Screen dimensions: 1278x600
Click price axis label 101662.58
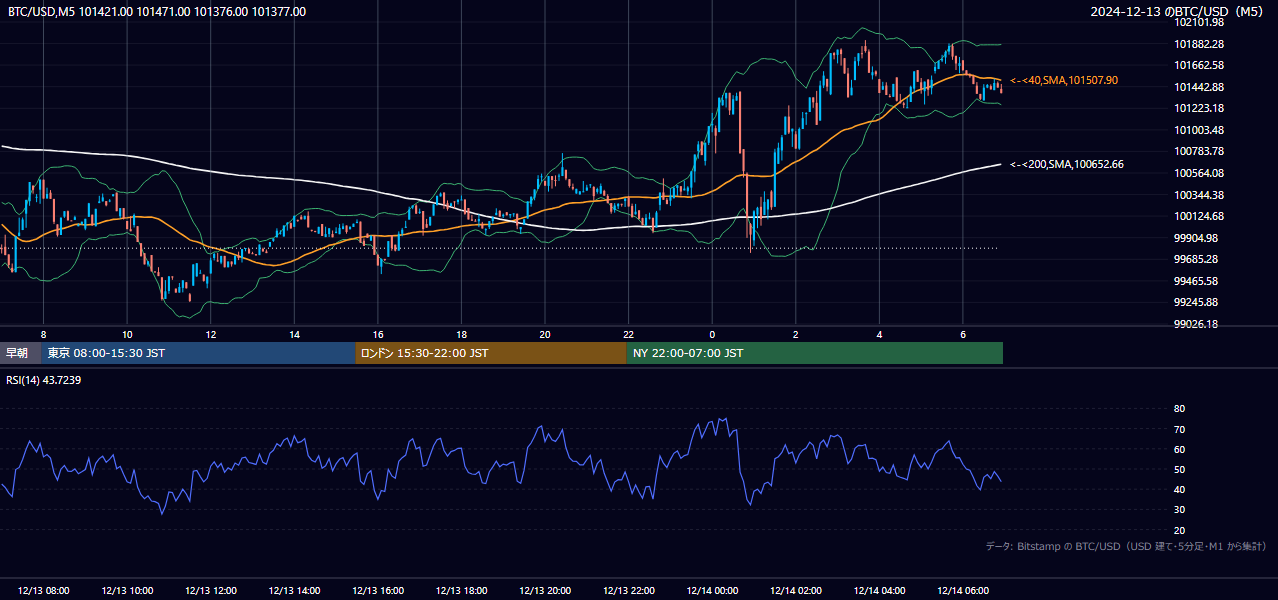[1200, 65]
